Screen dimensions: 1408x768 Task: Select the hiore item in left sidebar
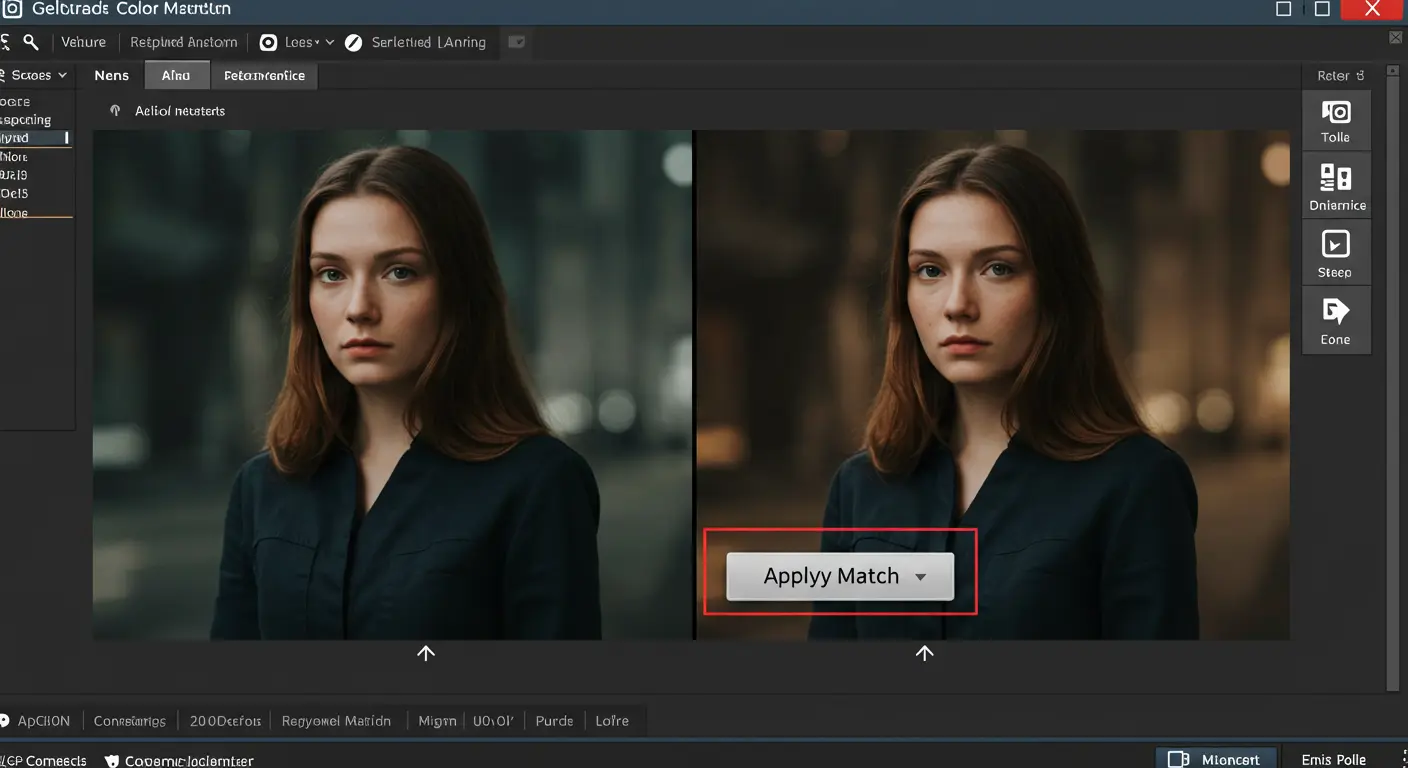(x=15, y=157)
